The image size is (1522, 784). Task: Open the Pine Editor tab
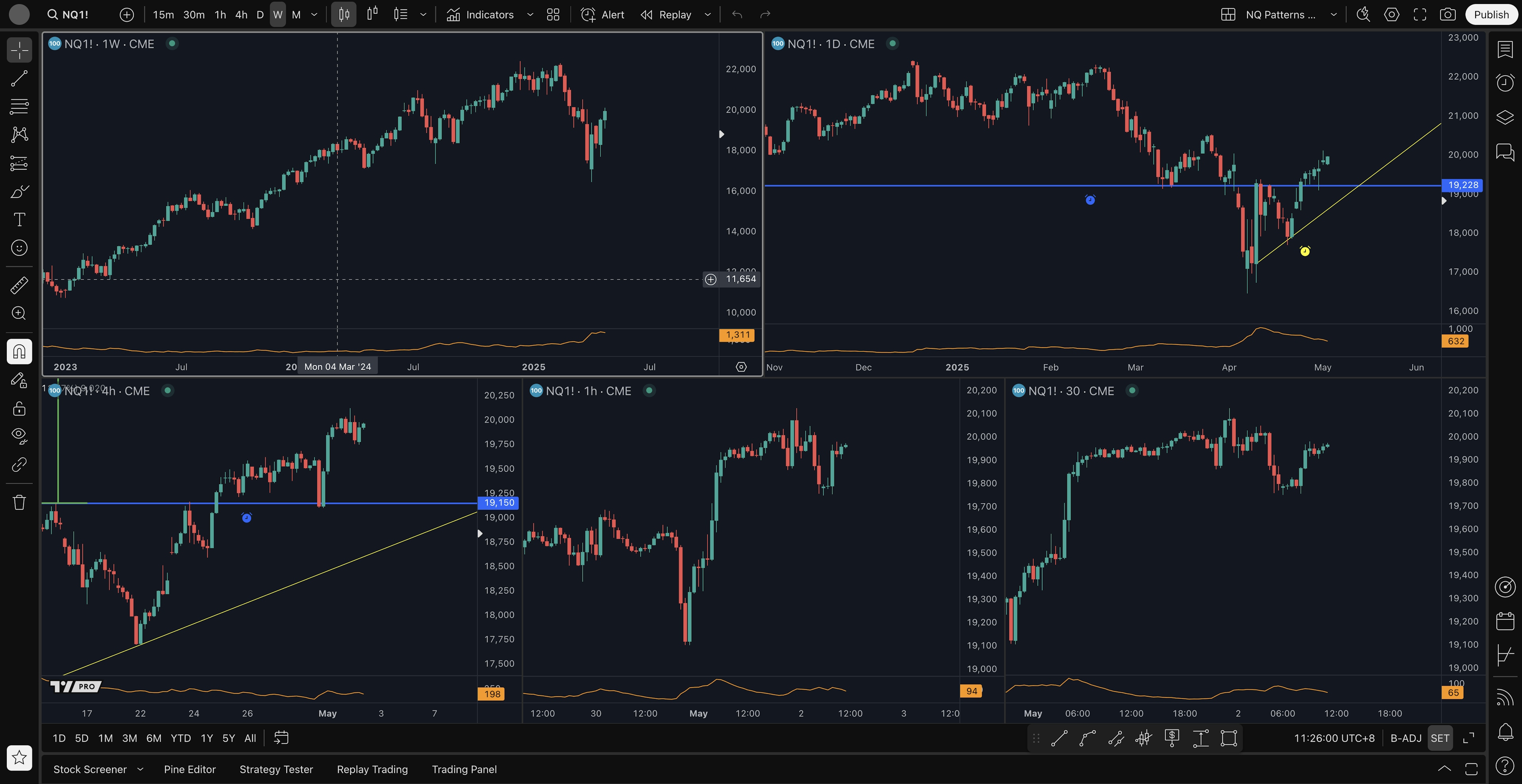[x=190, y=769]
